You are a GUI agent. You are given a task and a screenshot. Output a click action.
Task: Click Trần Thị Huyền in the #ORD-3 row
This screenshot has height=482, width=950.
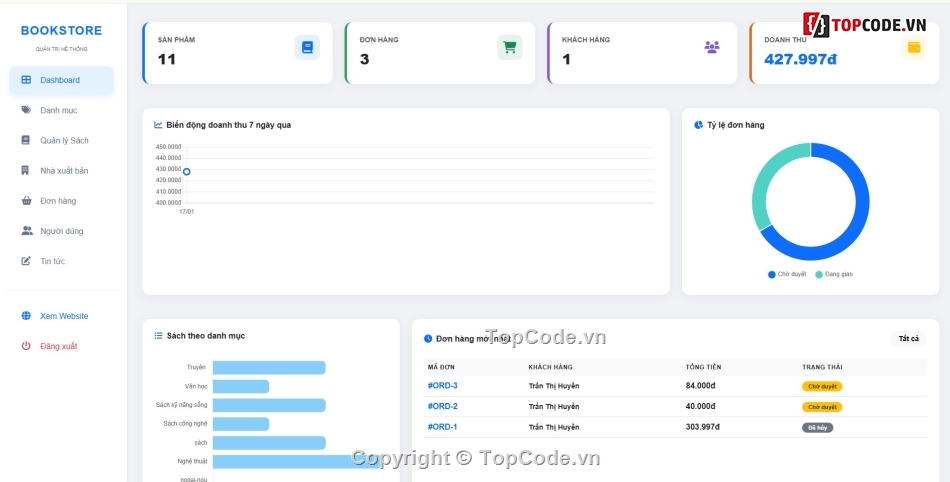pos(554,386)
